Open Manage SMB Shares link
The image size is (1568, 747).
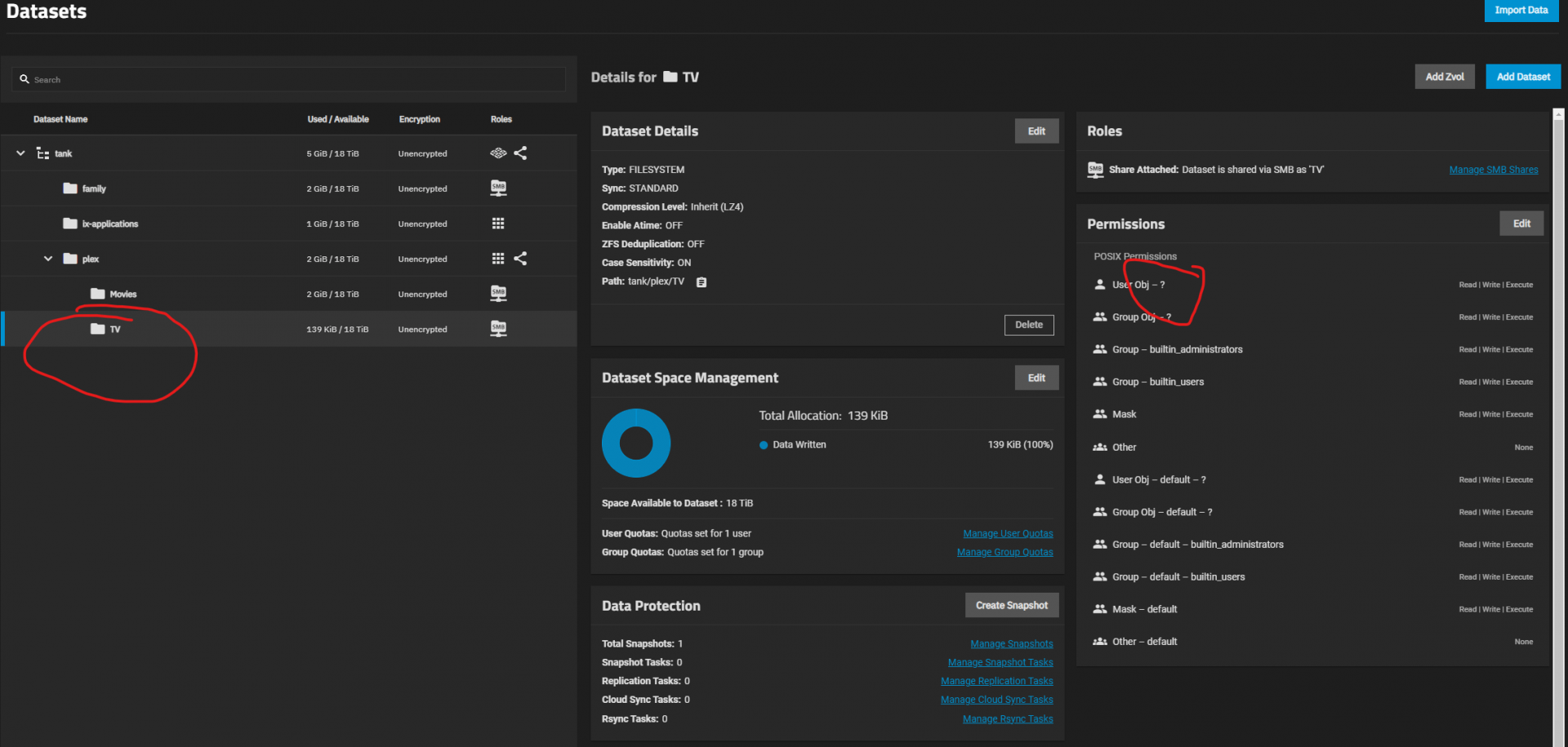(1494, 170)
